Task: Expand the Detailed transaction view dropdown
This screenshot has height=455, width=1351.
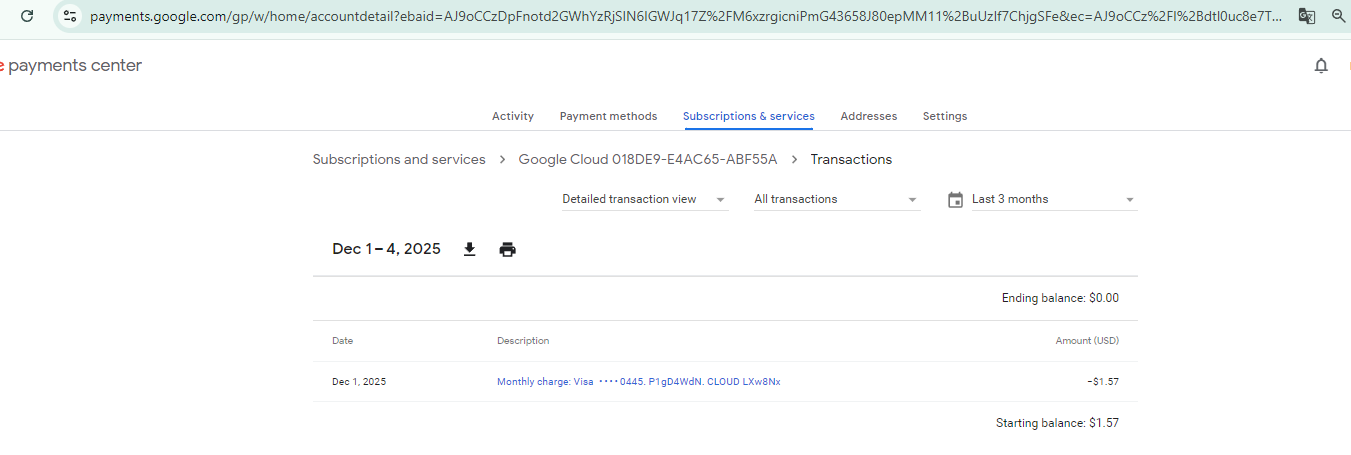Action: (x=644, y=200)
